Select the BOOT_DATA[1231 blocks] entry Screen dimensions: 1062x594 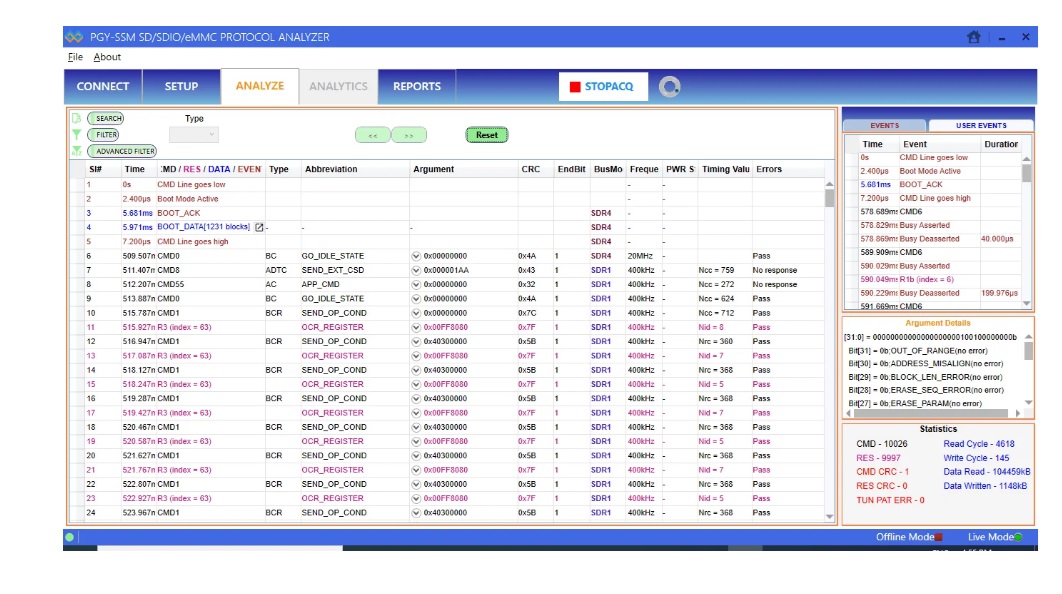(x=203, y=227)
